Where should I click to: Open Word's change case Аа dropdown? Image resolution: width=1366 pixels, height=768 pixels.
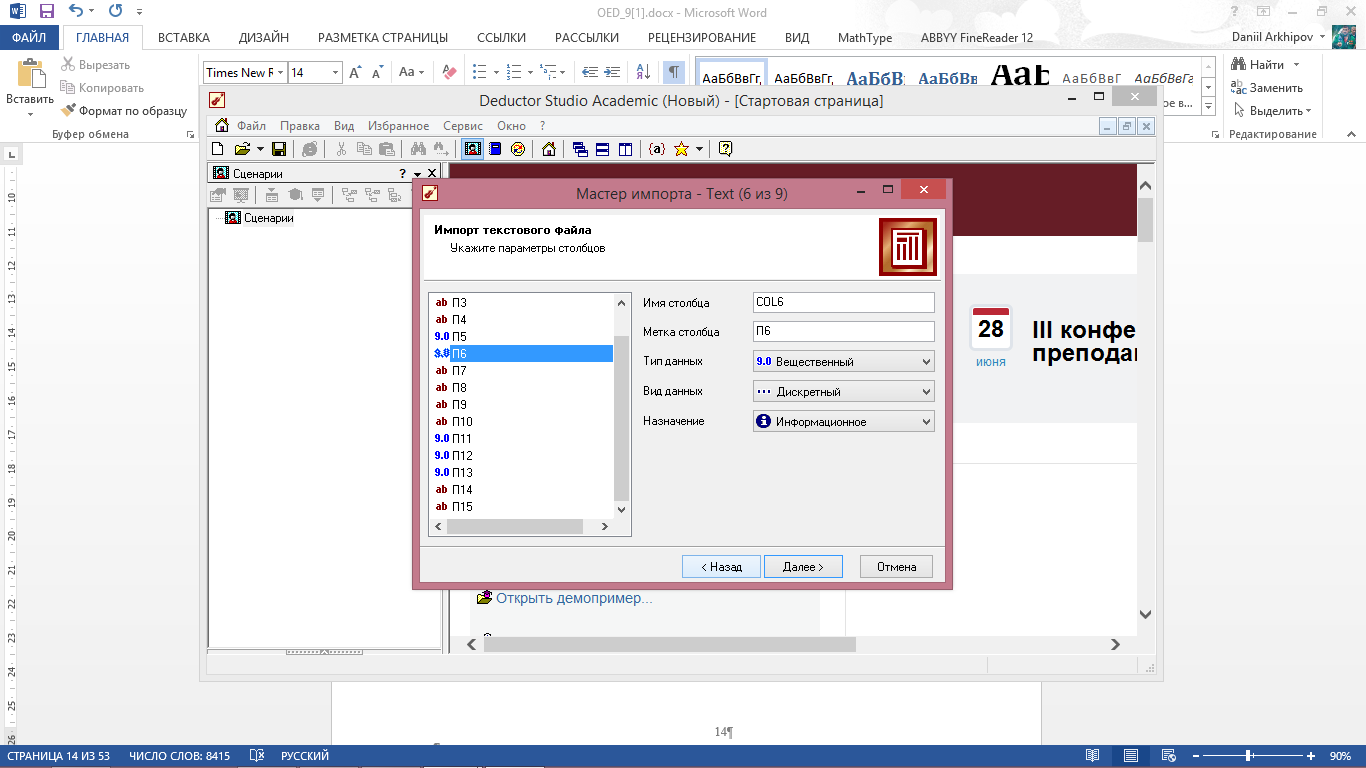411,72
